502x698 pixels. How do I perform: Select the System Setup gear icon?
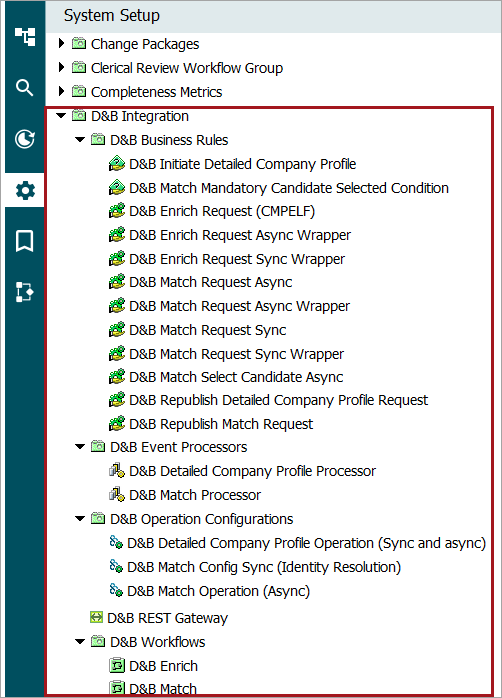point(25,191)
